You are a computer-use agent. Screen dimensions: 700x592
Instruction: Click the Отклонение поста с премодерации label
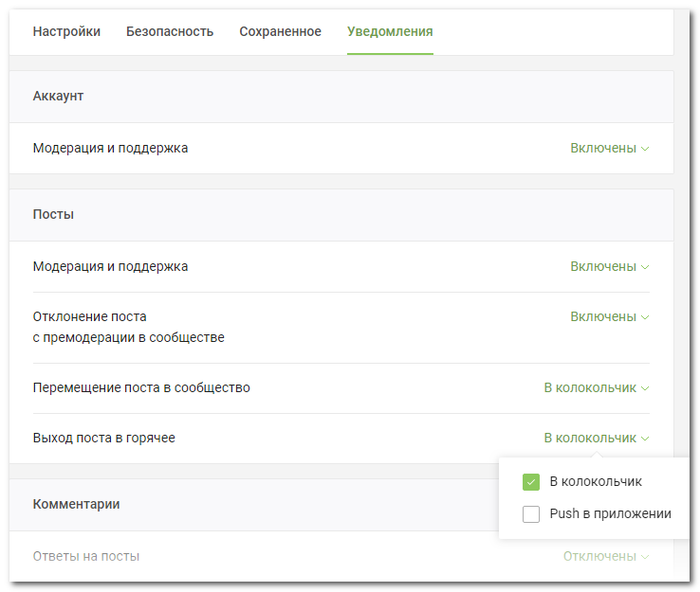tap(128, 327)
